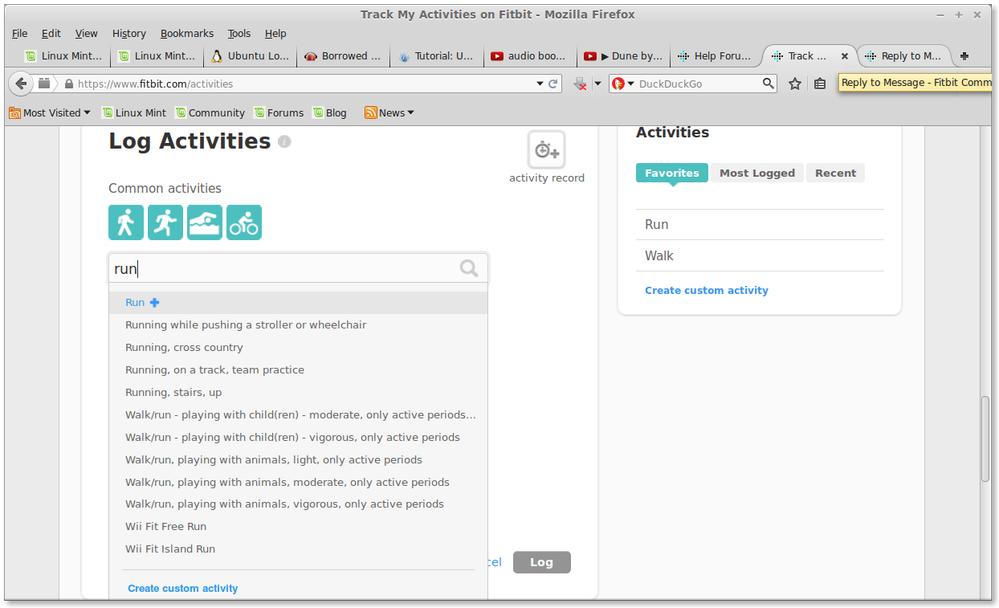The image size is (999, 608).
Task: Open dropdown arrow next to download icon
Action: 598,83
